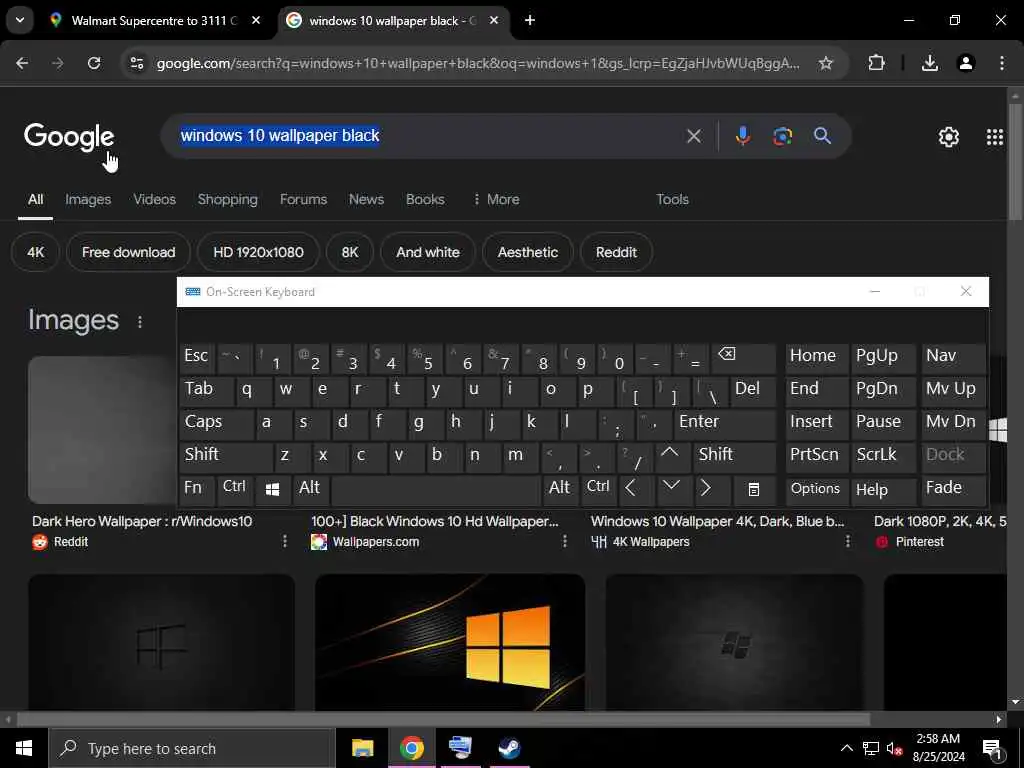This screenshot has height=768, width=1024.
Task: Select the News search tab
Action: click(366, 199)
